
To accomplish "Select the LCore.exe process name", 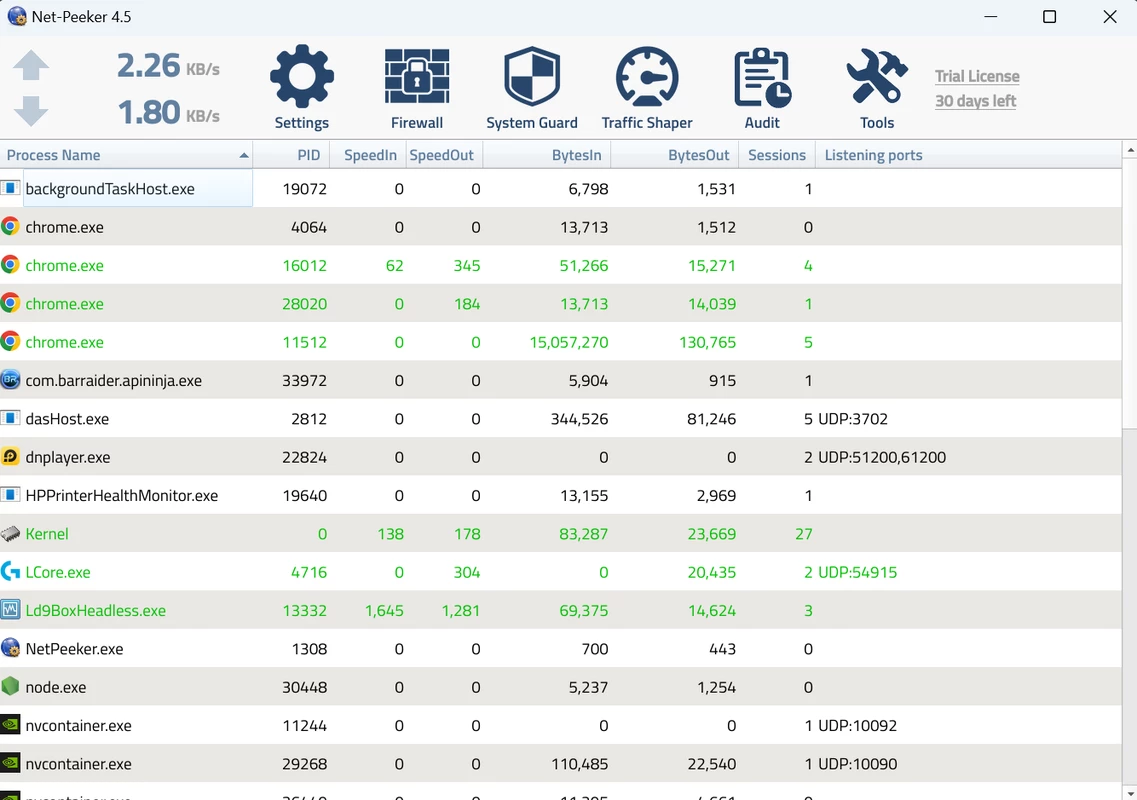I will pos(58,572).
